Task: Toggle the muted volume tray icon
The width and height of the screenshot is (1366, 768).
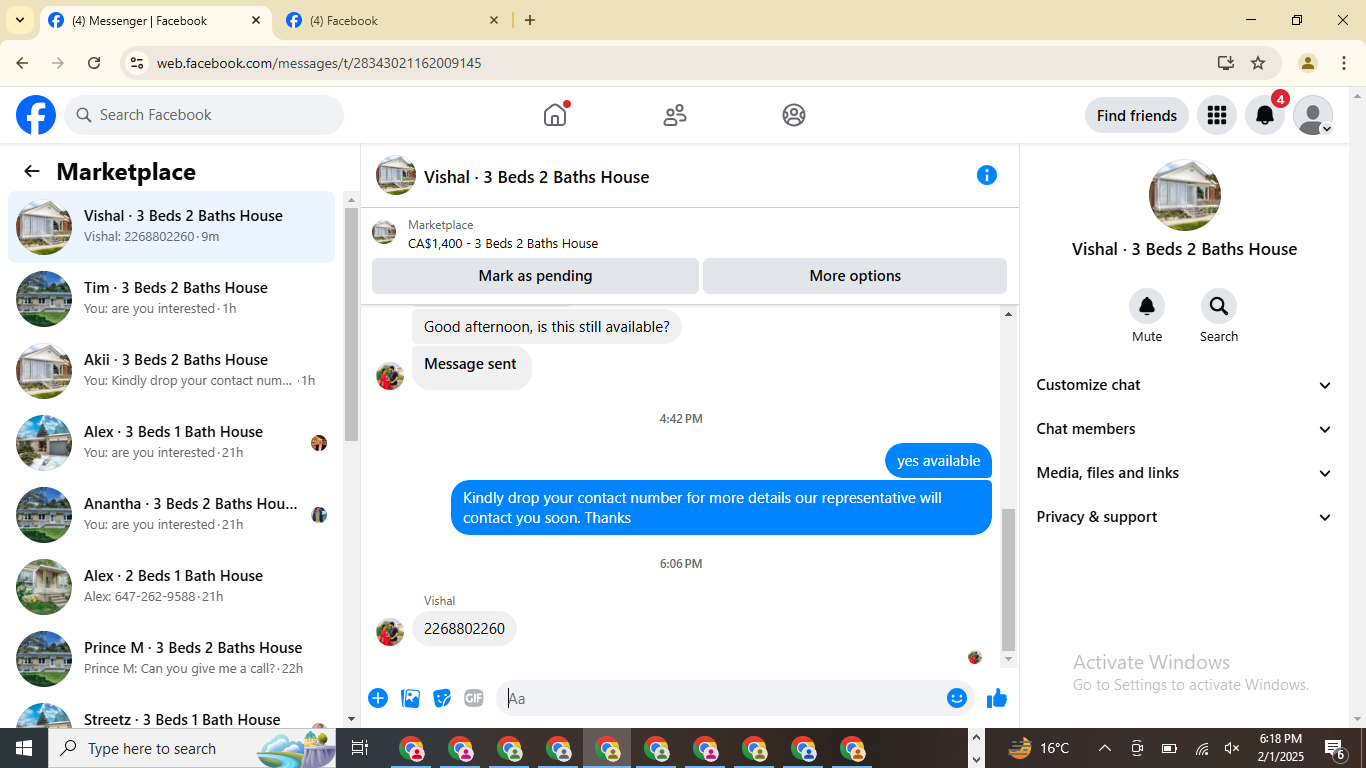Action: click(1232, 748)
